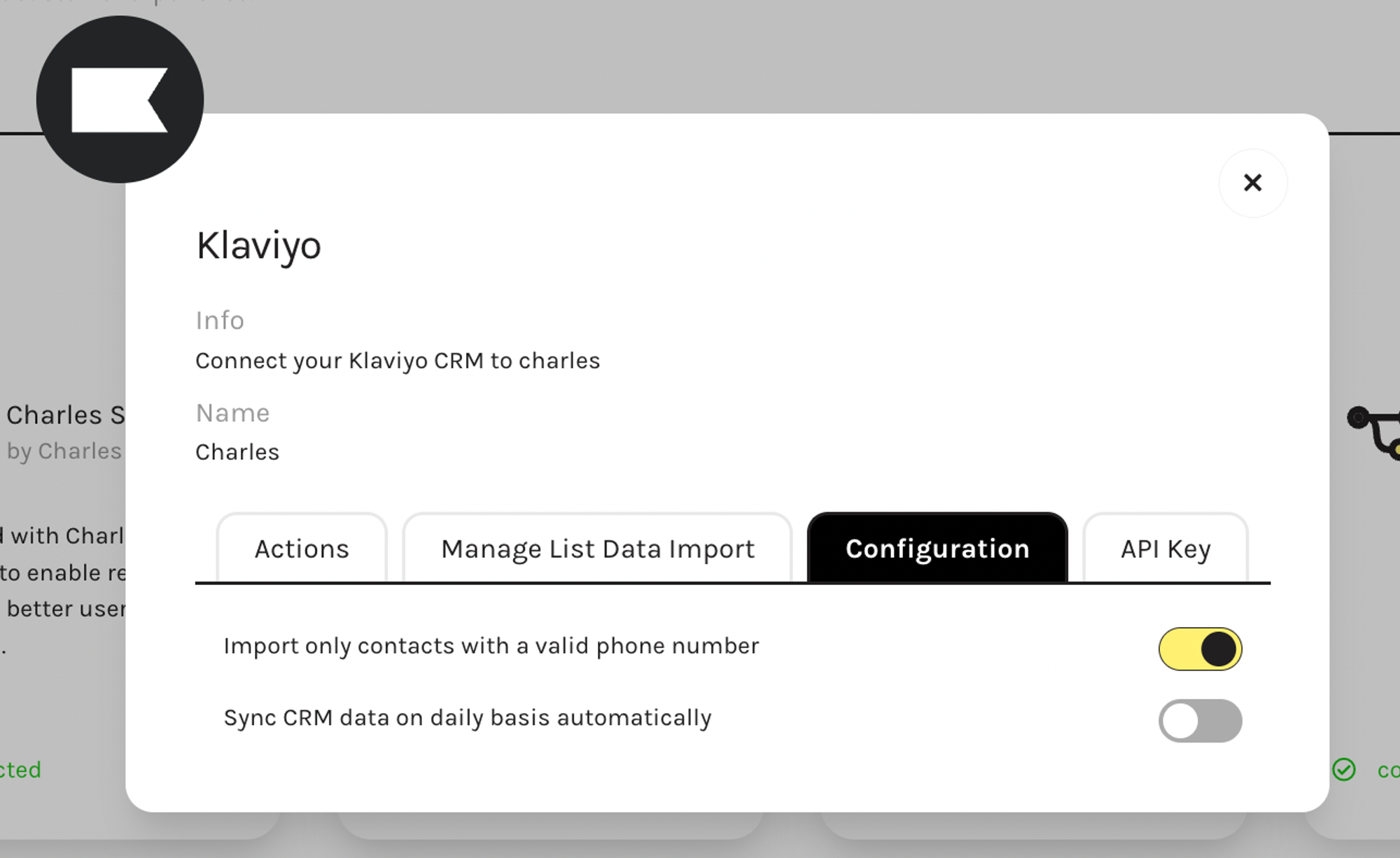Select the Manage List Data Import tab
This screenshot has height=858, width=1400.
(x=596, y=547)
